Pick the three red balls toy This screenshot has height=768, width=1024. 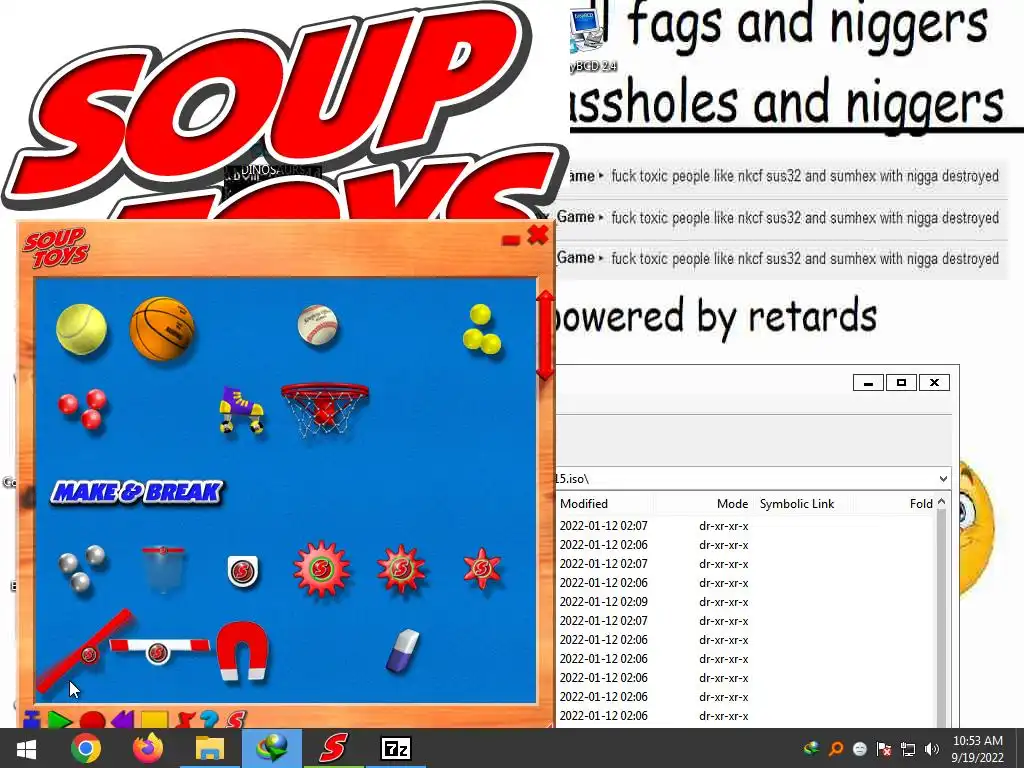point(84,409)
